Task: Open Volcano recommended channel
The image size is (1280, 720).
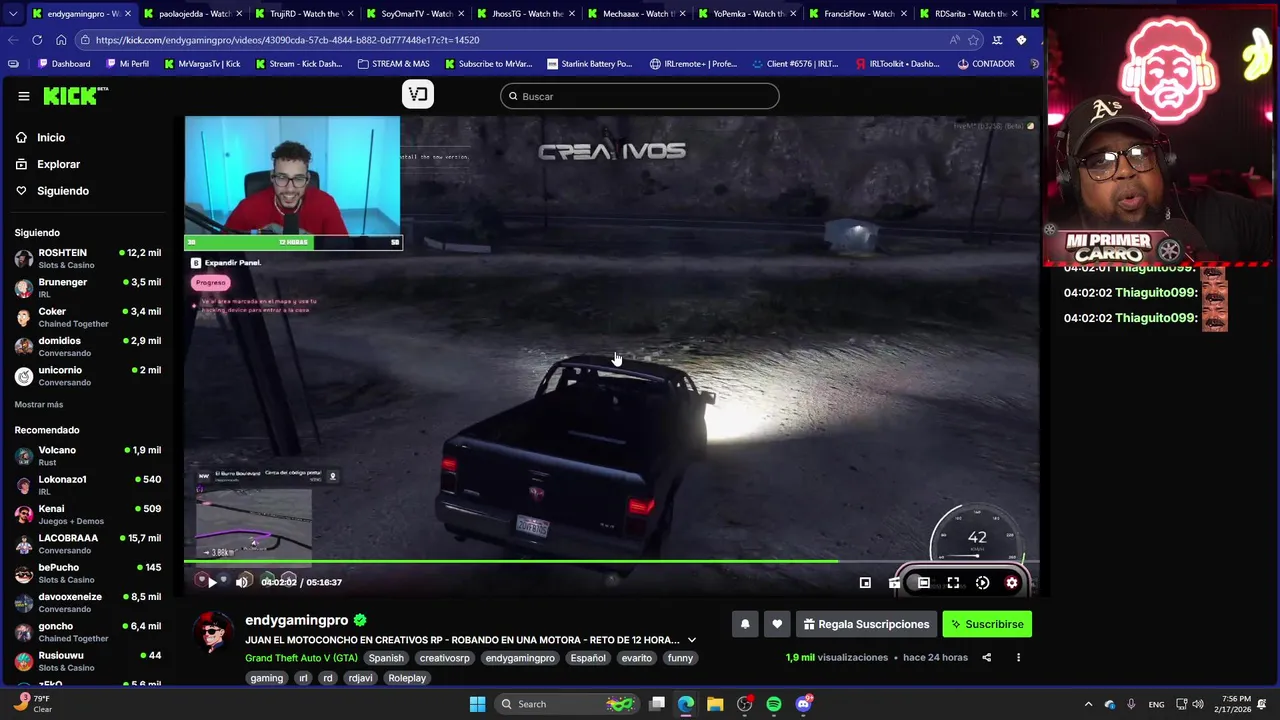Action: (x=88, y=456)
